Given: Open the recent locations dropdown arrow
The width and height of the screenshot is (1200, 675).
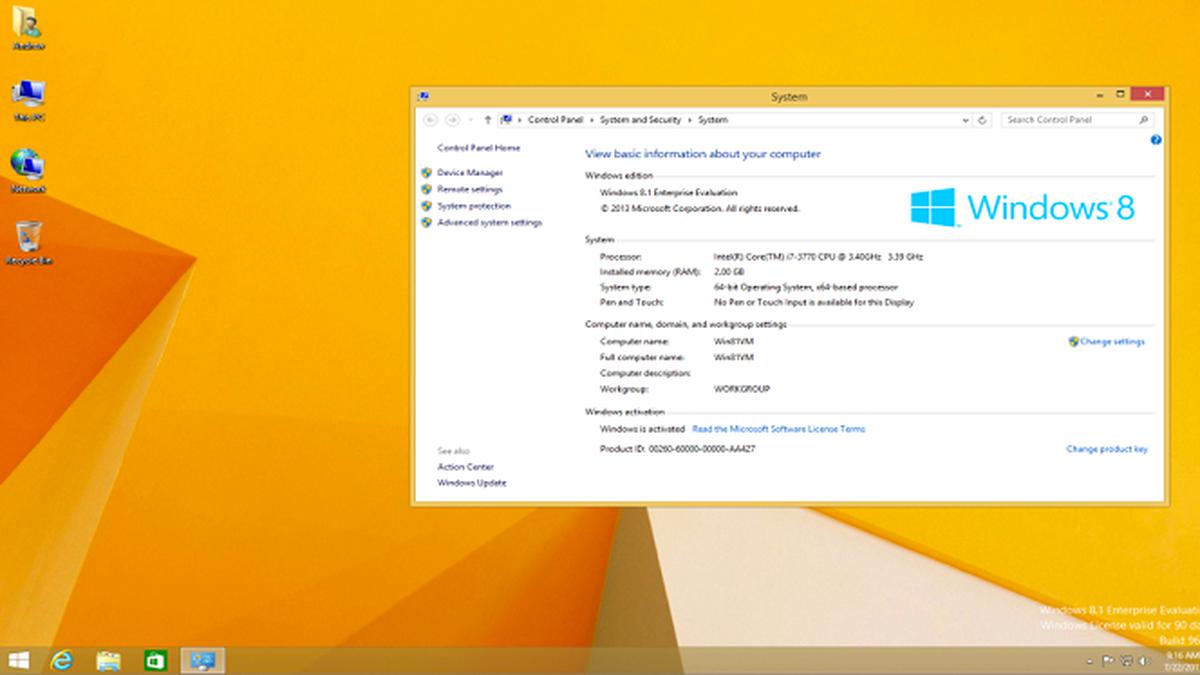Looking at the screenshot, I should point(470,120).
